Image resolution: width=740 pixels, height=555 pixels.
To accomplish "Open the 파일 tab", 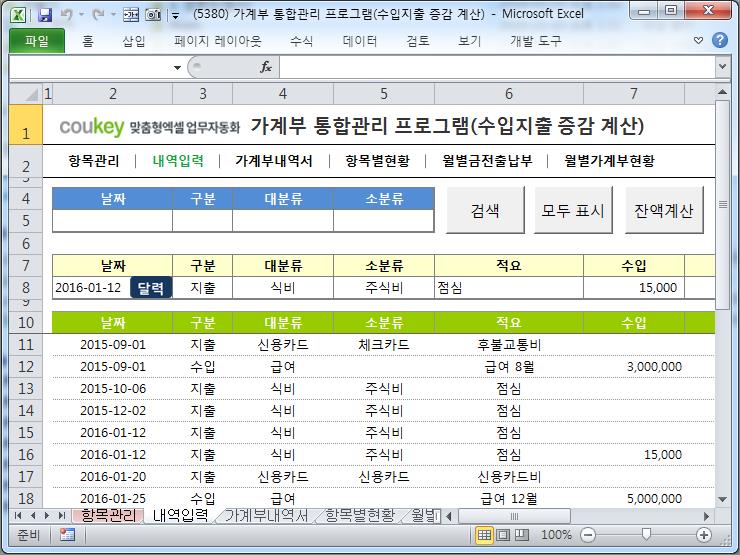I will tap(37, 41).
